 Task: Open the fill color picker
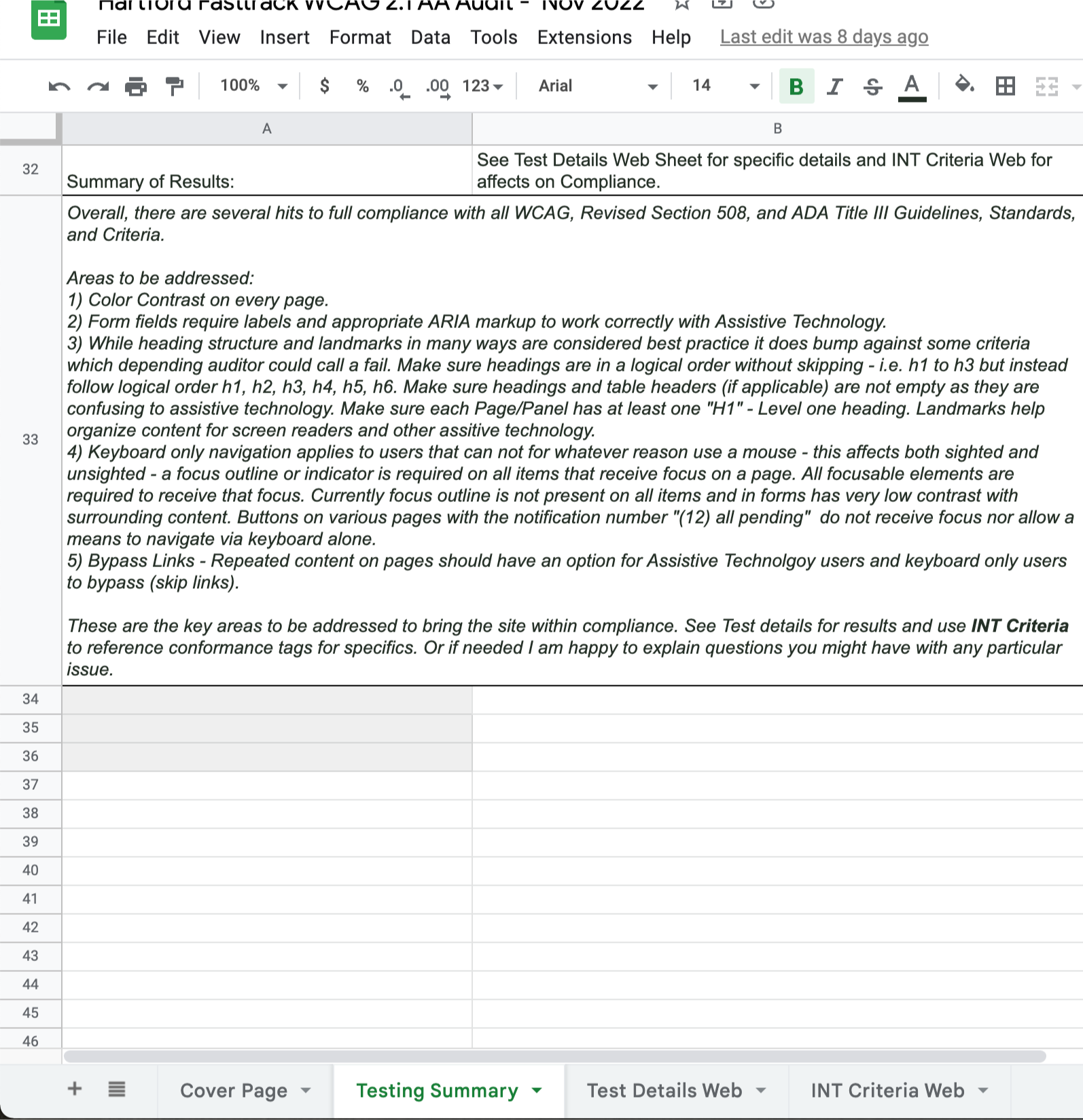click(964, 85)
